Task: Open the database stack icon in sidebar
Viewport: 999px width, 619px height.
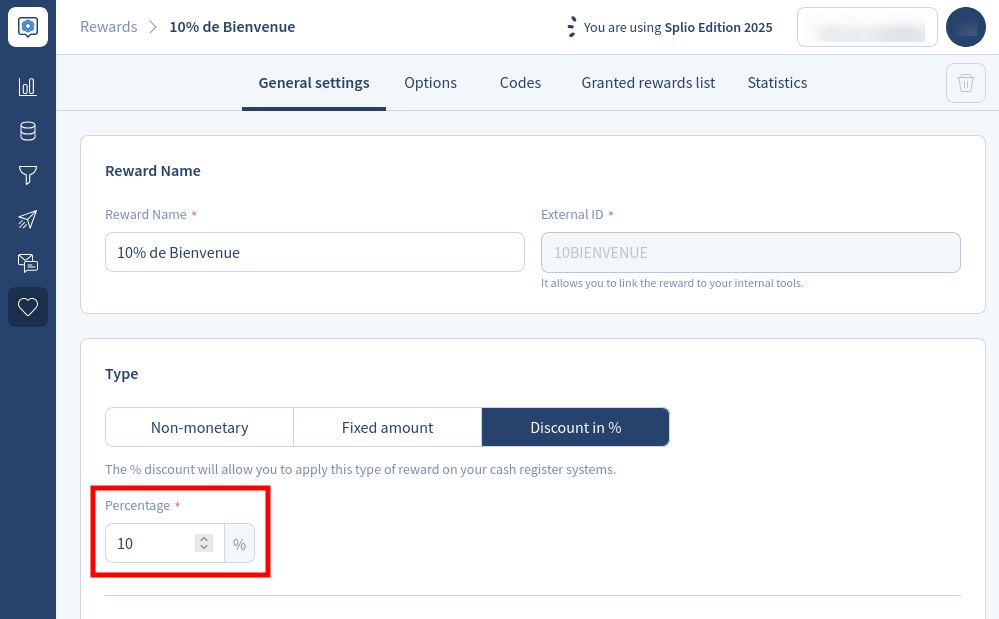Action: 28,131
